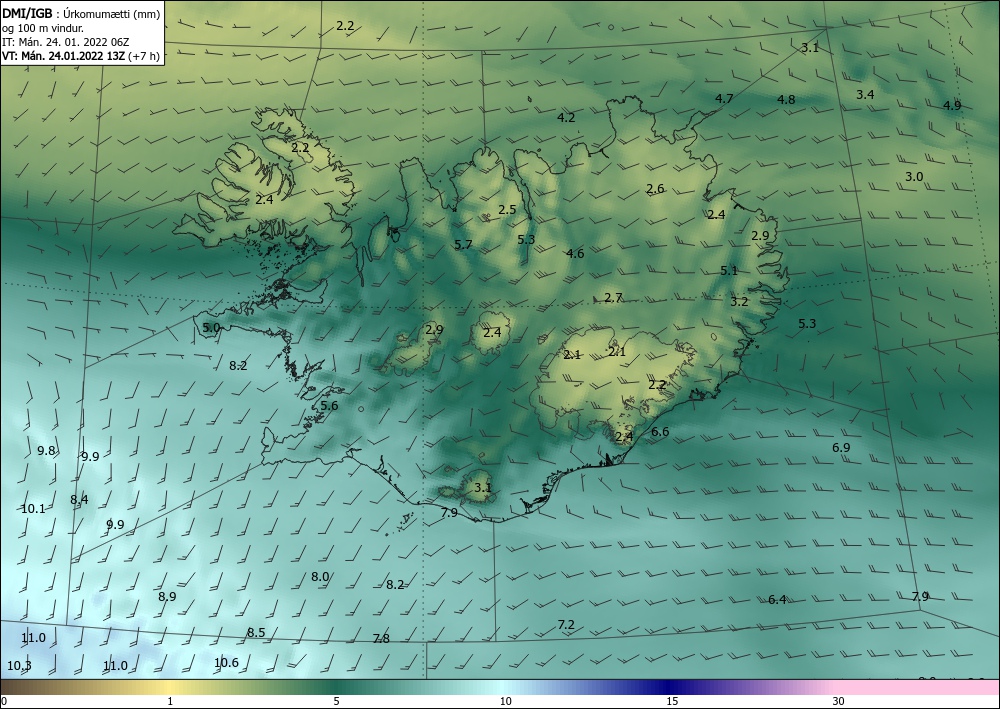Image resolution: width=1000 pixels, height=709 pixels.
Task: Click the 7.2 value on the map
Action: point(566,624)
